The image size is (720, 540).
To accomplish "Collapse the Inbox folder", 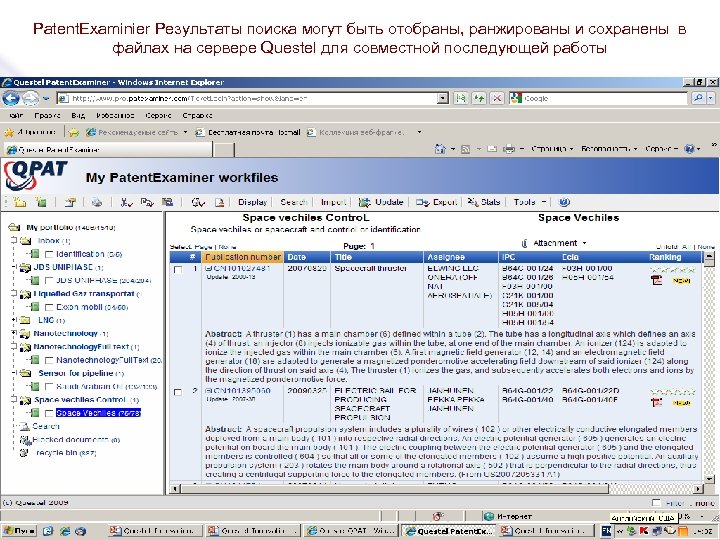I will click(x=14, y=240).
